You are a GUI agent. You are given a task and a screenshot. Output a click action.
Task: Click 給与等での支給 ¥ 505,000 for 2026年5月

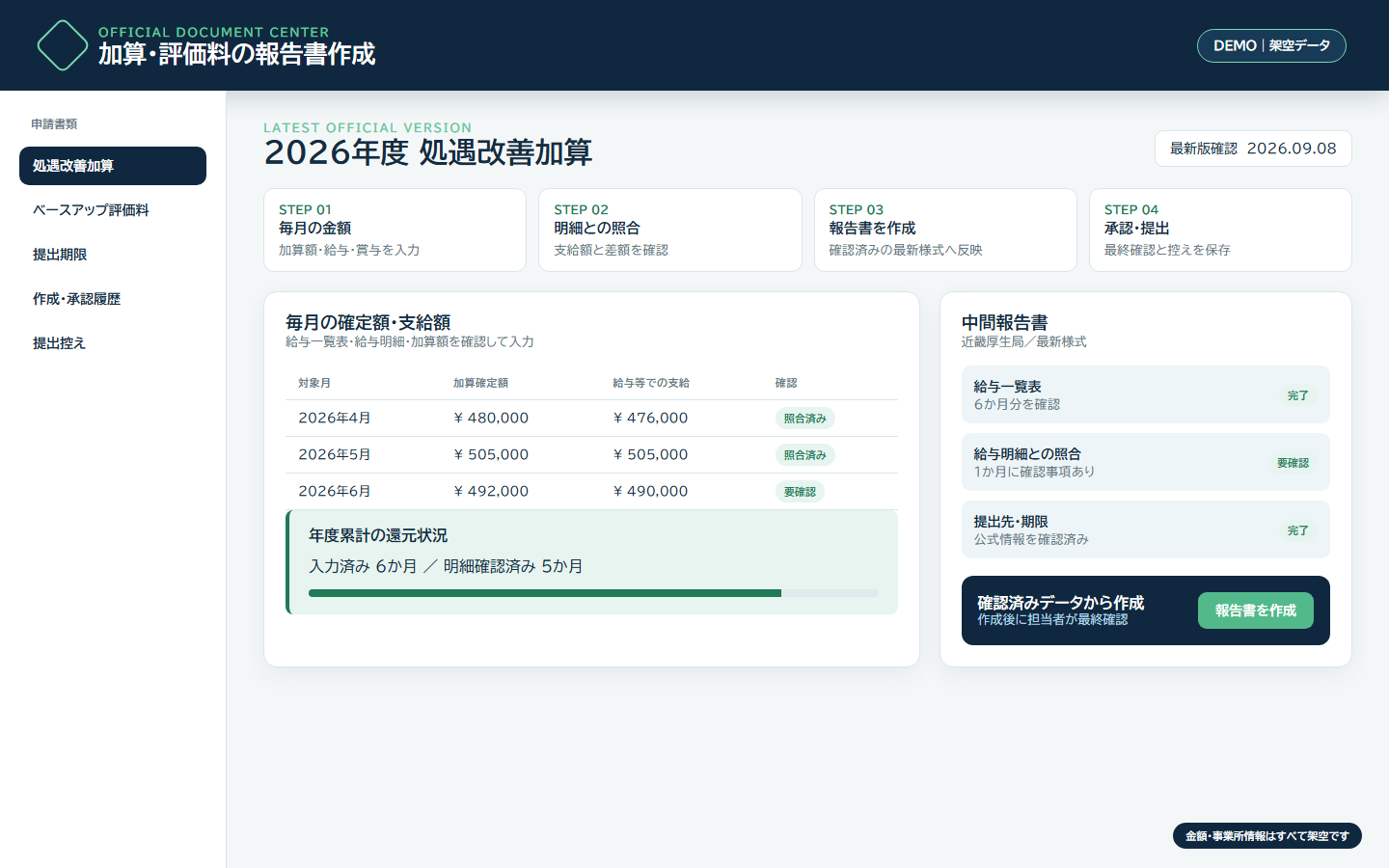pyautogui.click(x=650, y=454)
